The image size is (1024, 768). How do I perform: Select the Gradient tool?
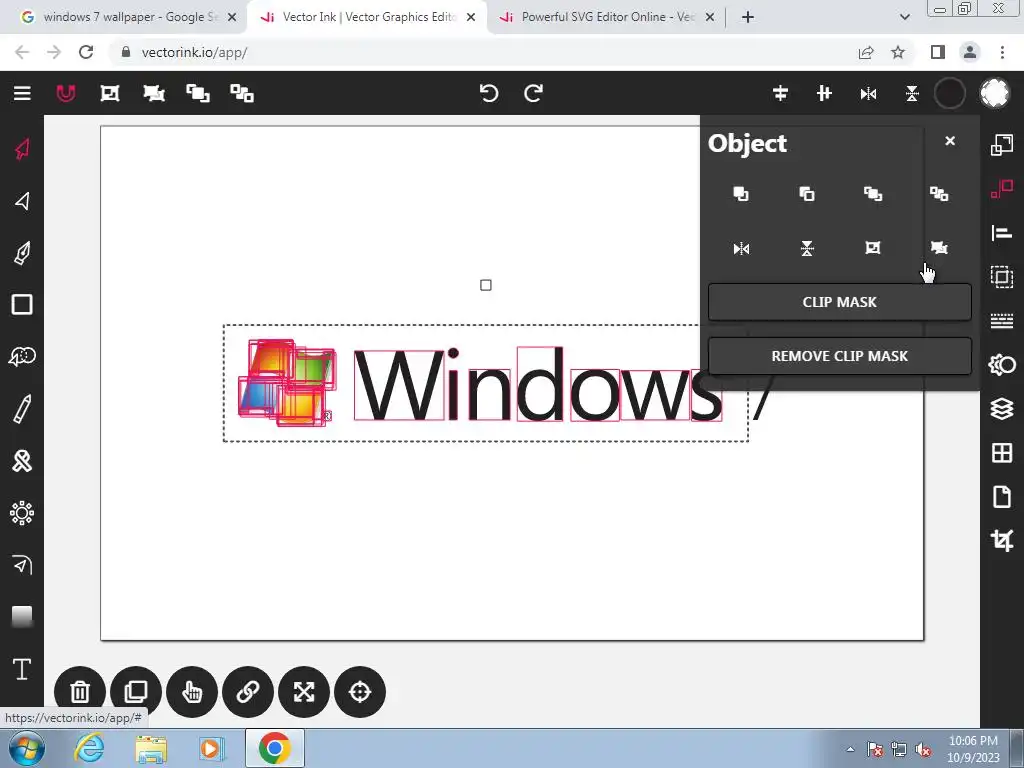coord(22,616)
